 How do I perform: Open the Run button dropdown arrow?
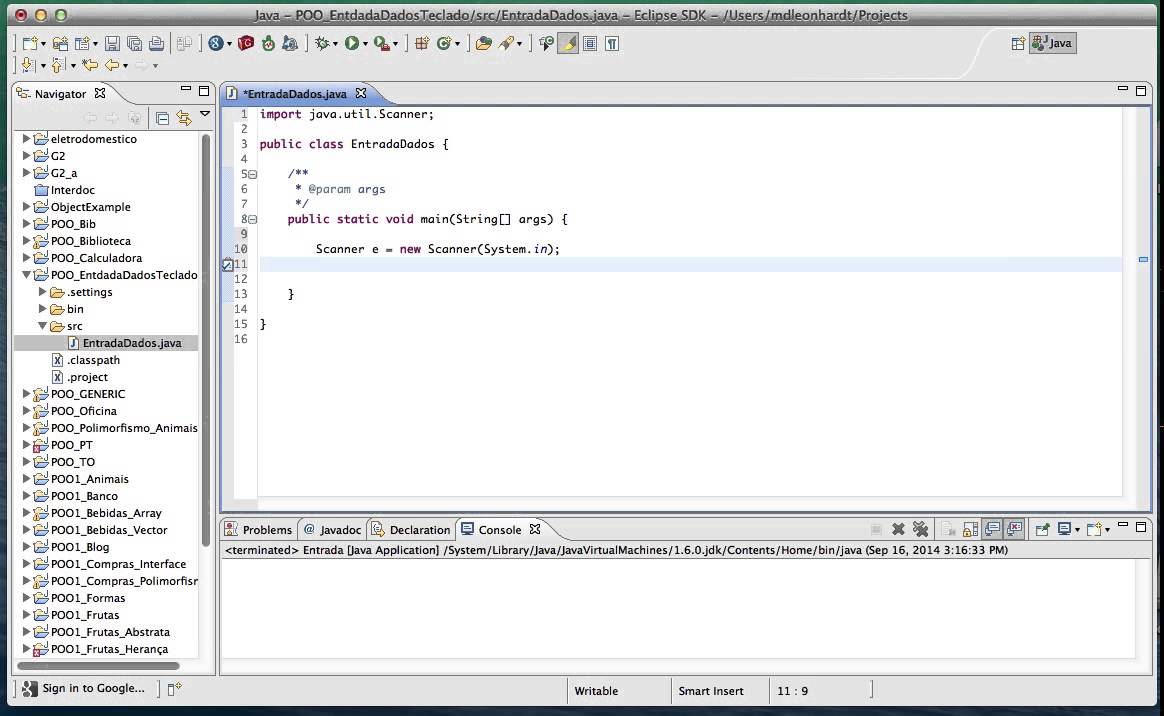(x=365, y=45)
